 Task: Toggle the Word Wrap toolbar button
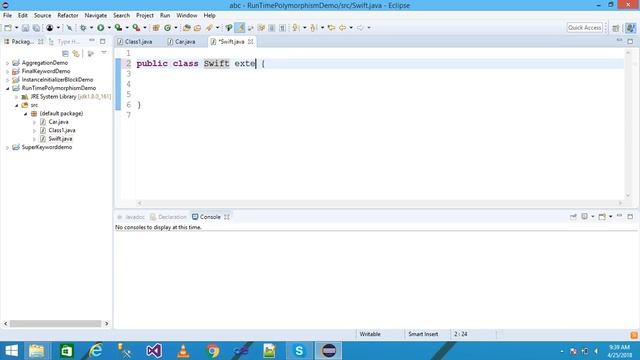tap(251, 28)
